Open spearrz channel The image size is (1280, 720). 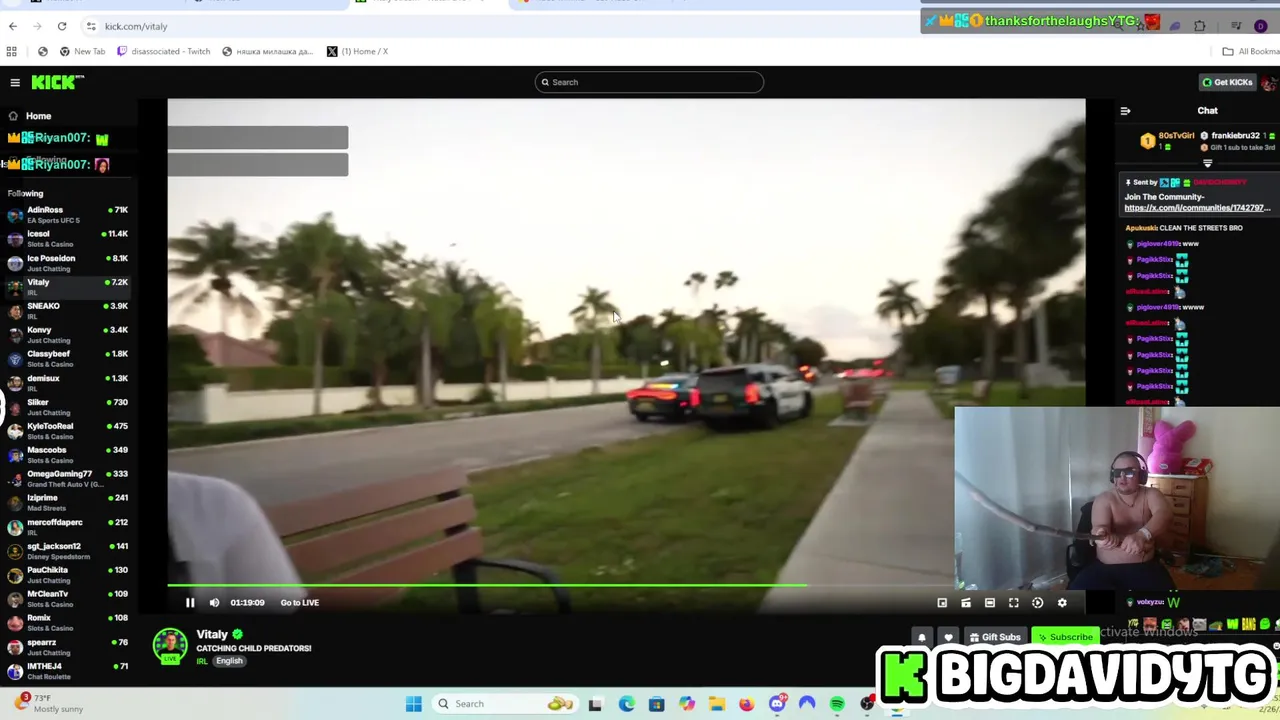[67, 646]
